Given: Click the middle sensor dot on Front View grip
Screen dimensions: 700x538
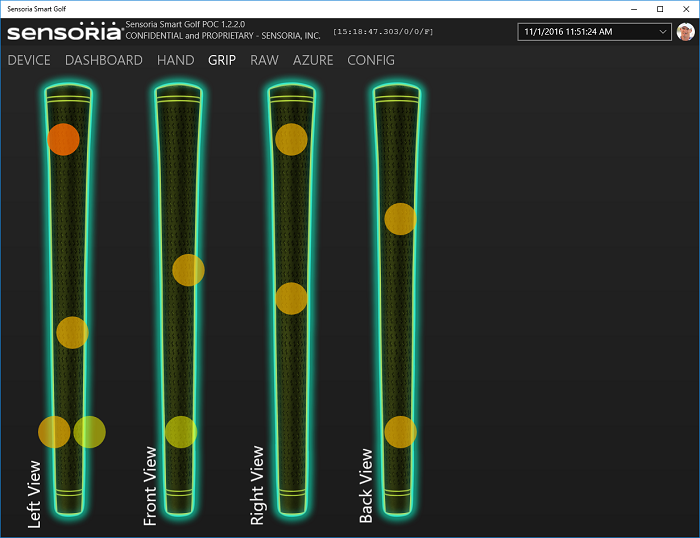Looking at the screenshot, I should [188, 270].
